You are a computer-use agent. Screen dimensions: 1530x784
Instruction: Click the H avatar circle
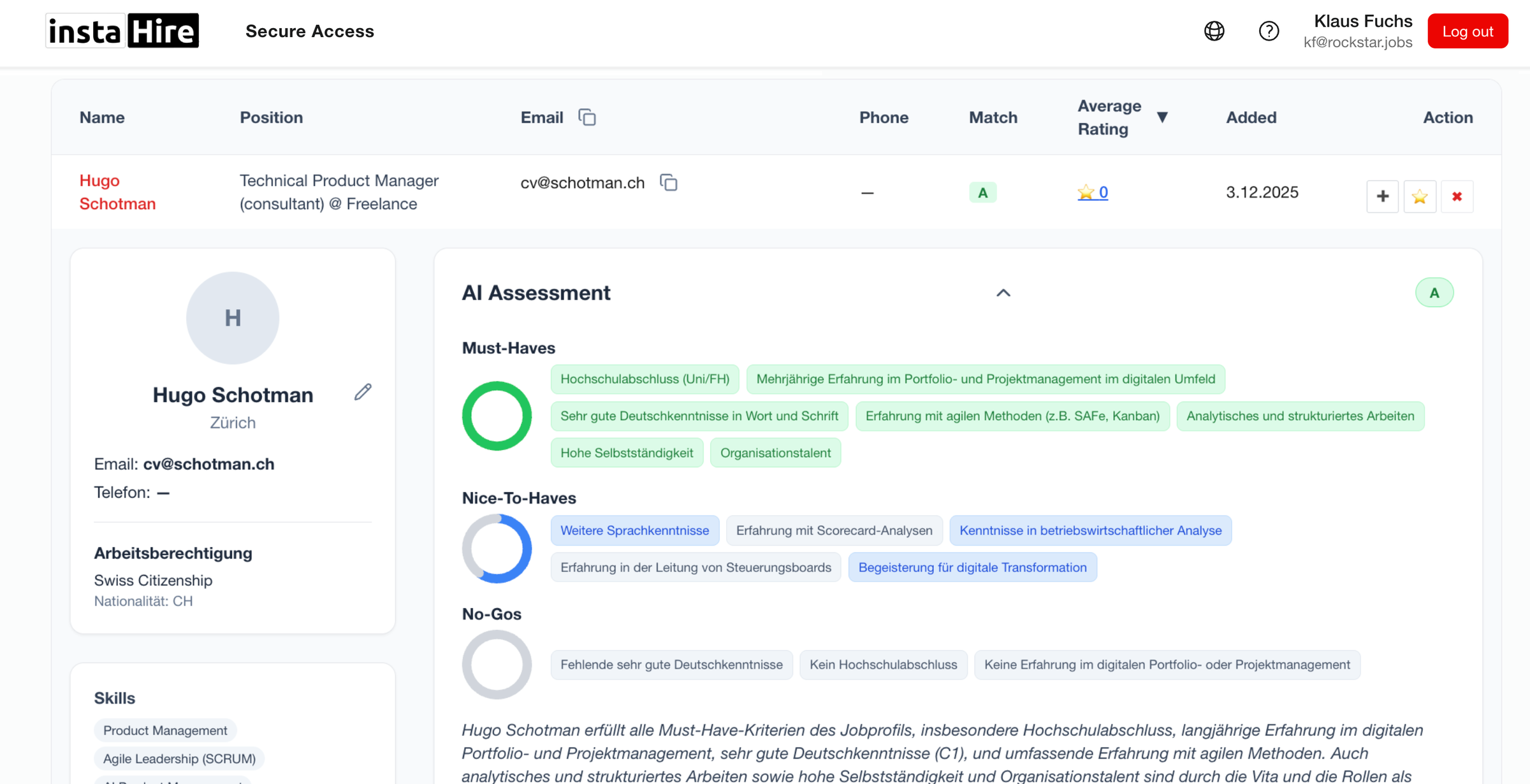tap(233, 317)
